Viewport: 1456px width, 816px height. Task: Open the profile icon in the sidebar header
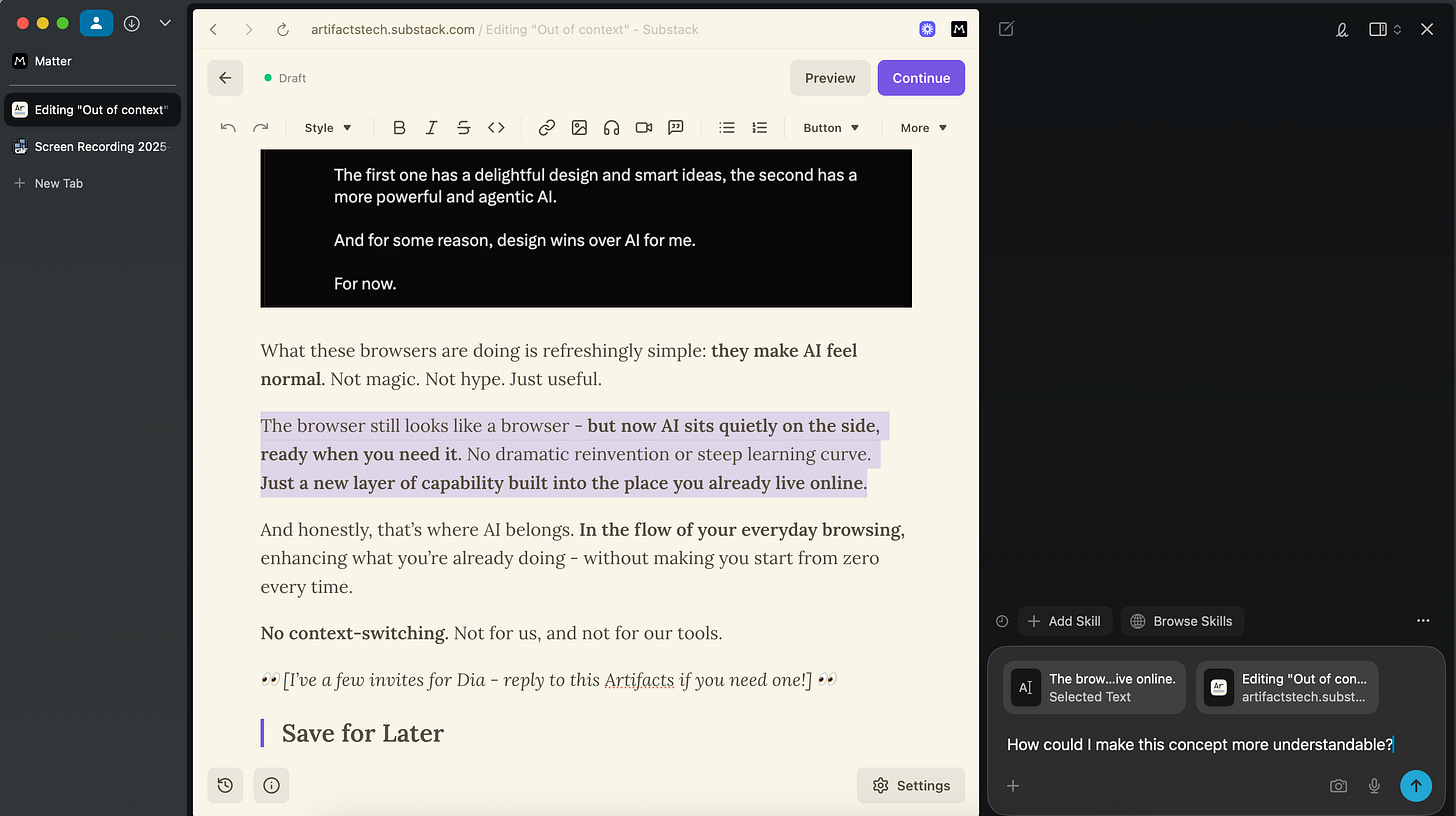coord(96,23)
